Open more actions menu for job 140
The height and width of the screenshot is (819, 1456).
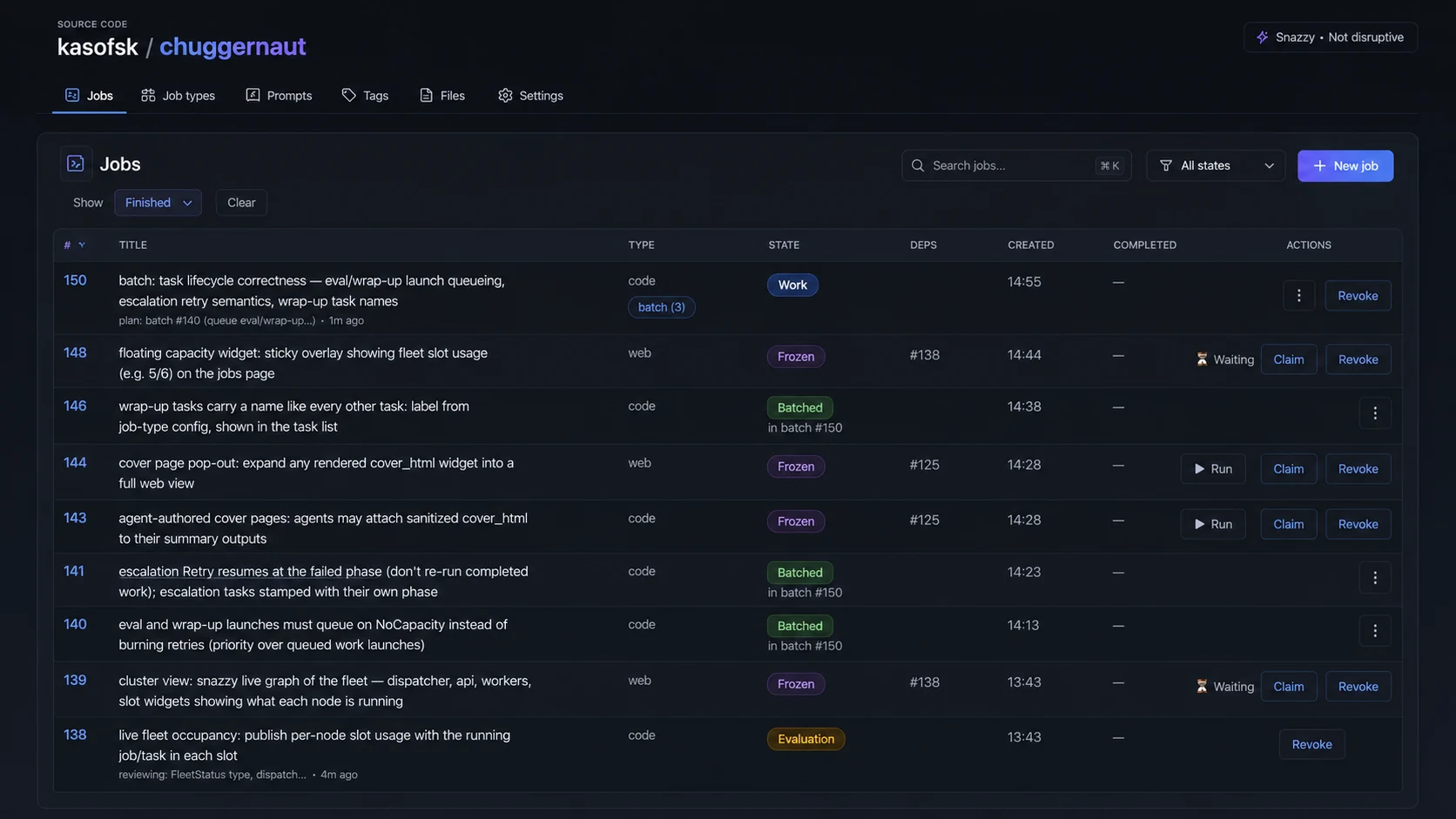coord(1375,631)
